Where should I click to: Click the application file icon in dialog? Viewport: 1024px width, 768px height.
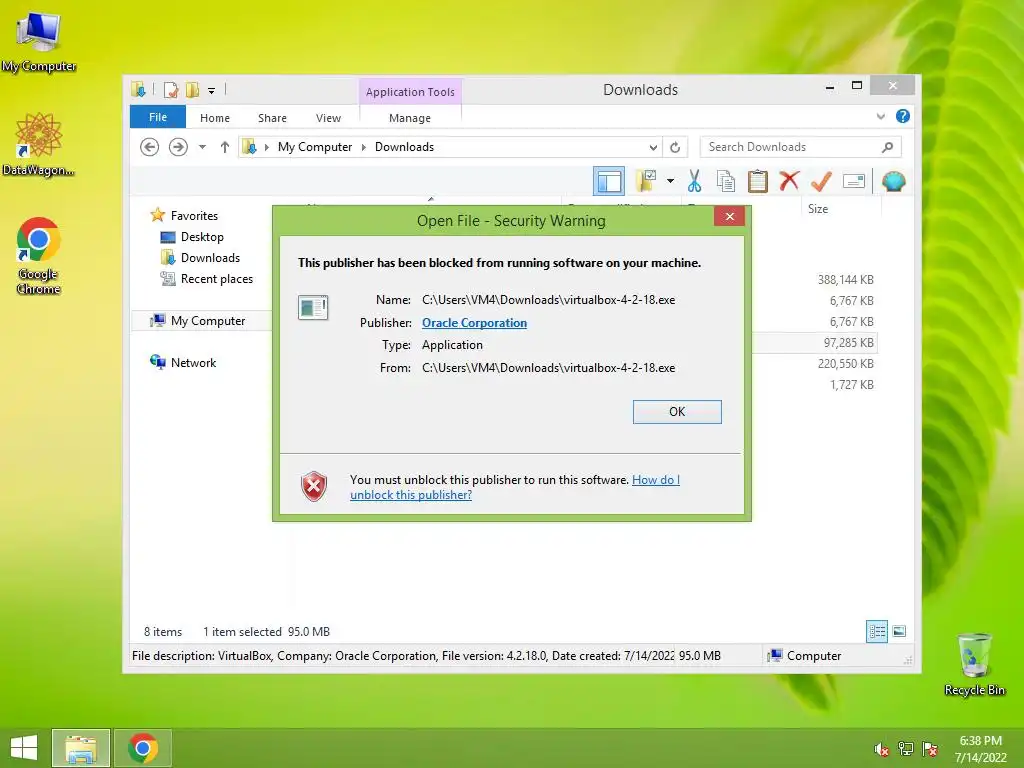click(x=313, y=307)
